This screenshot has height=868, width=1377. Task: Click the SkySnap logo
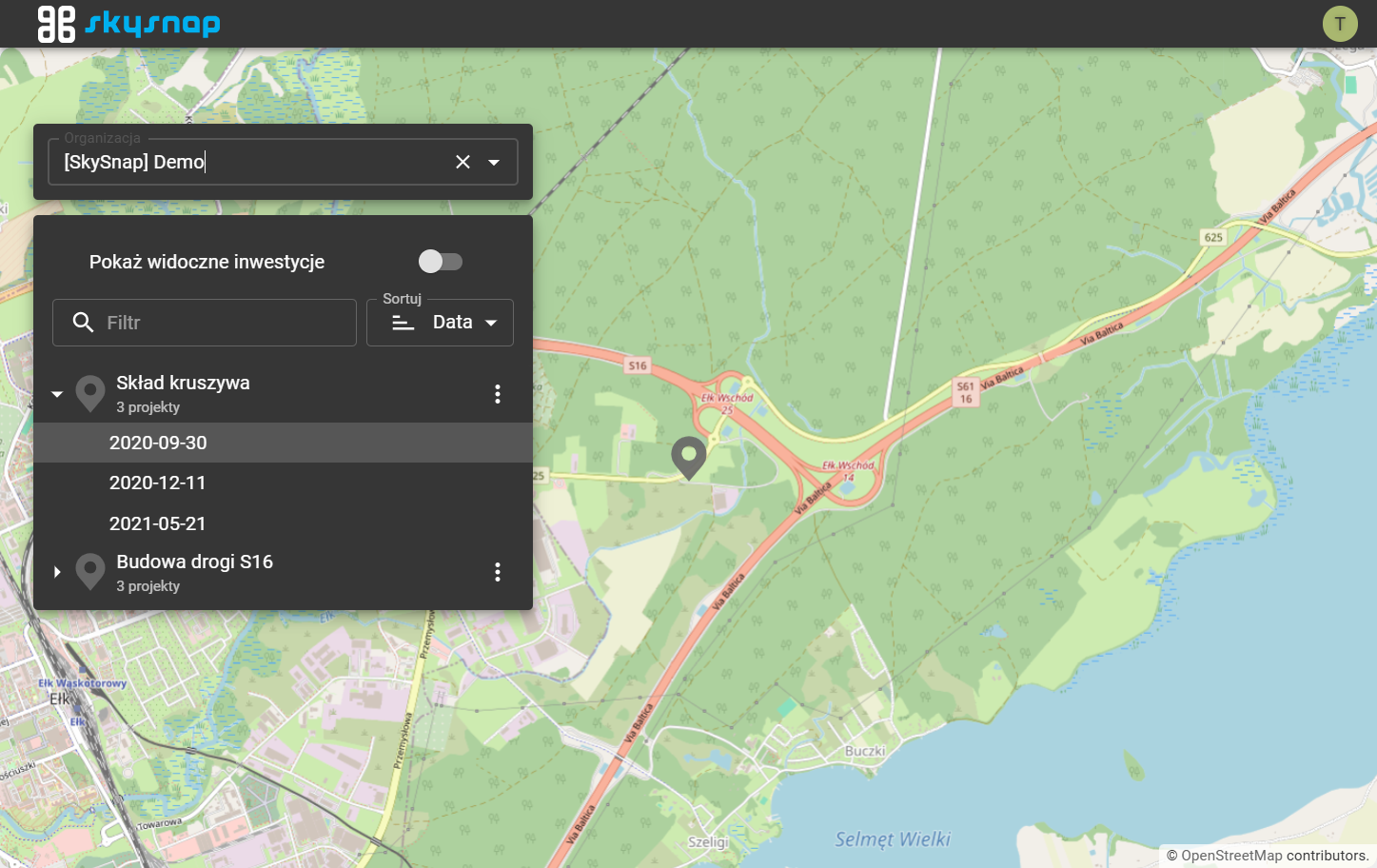pos(128,24)
